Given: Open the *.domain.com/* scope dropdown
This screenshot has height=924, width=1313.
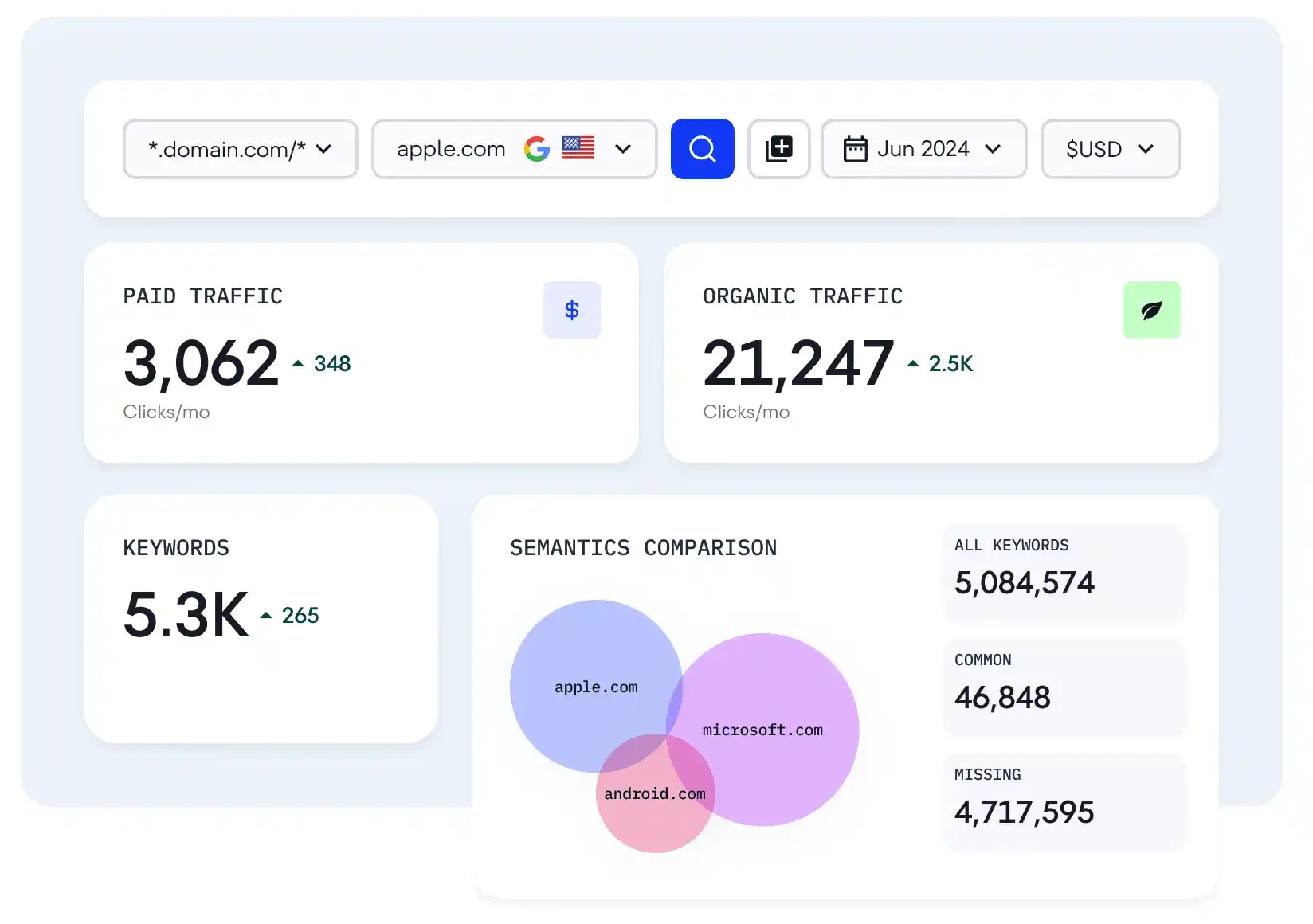Looking at the screenshot, I should click(241, 149).
